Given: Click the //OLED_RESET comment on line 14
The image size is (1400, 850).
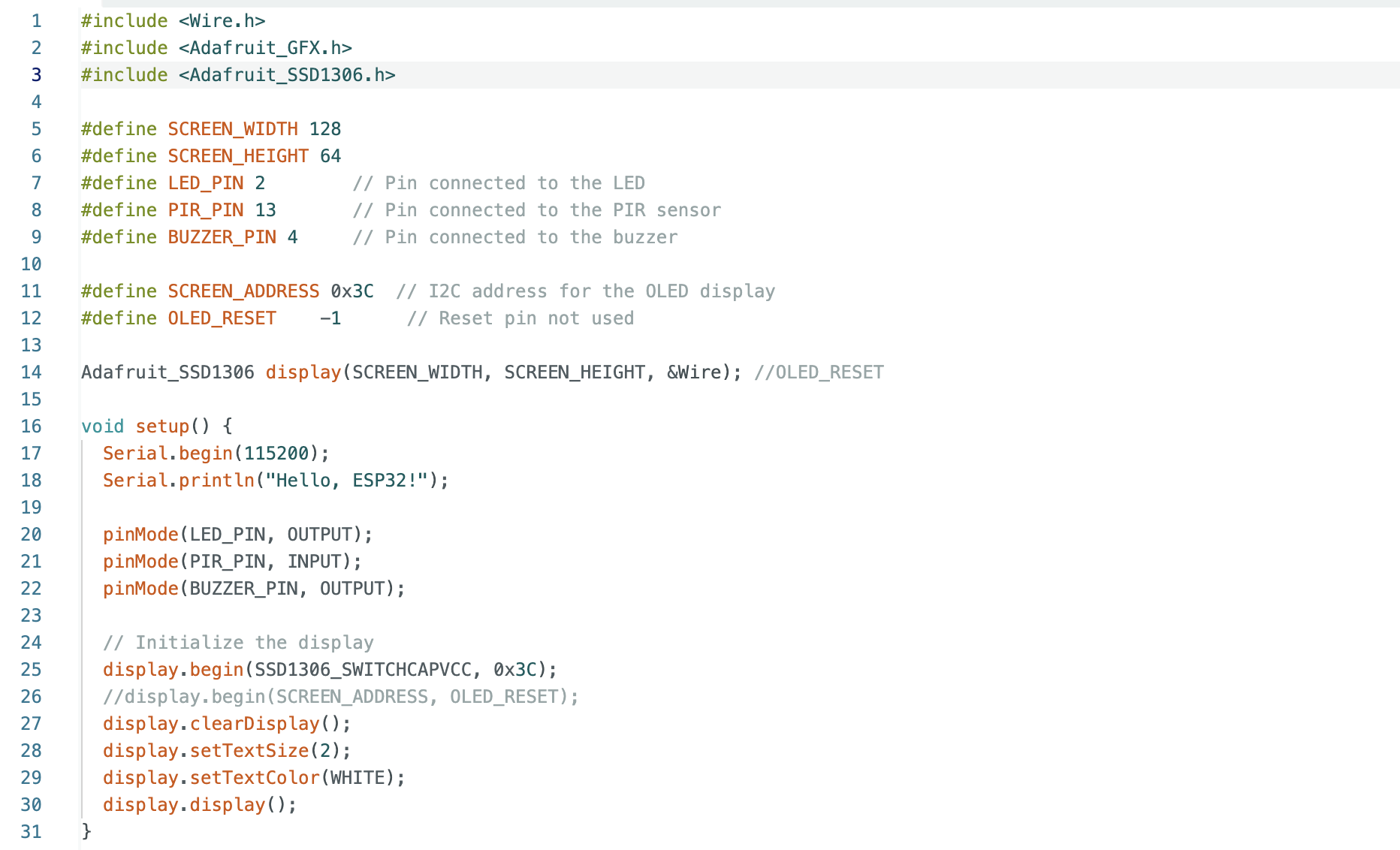Looking at the screenshot, I should [x=819, y=372].
